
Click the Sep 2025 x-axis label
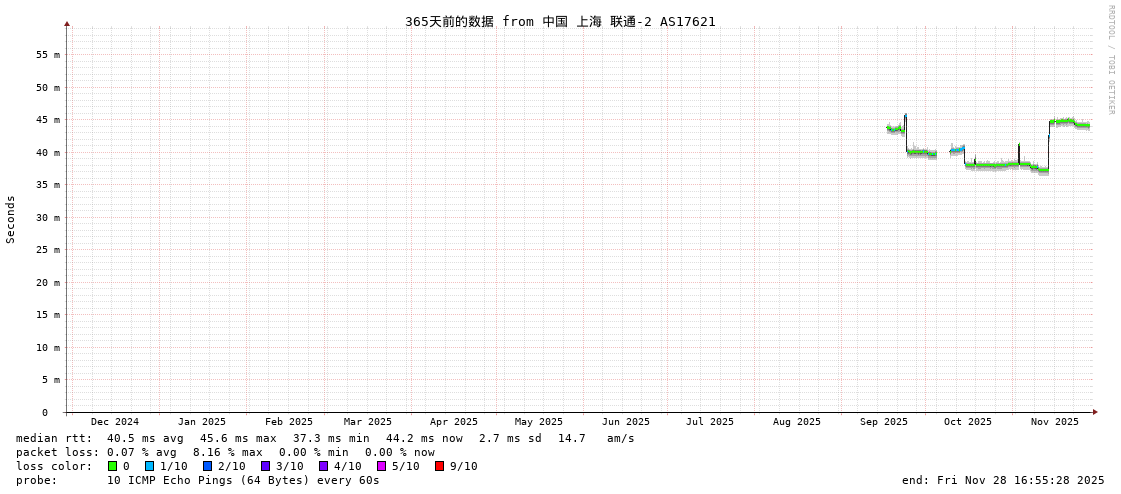(884, 422)
